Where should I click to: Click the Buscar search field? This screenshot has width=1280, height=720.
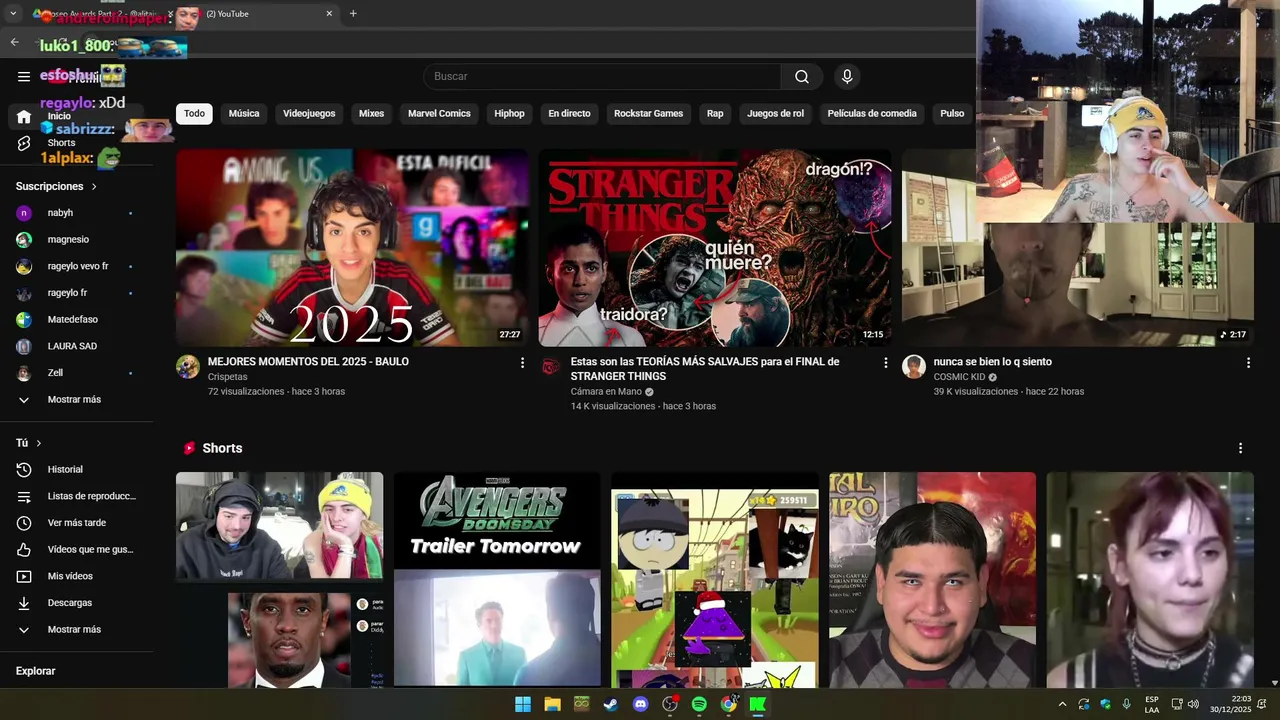pos(602,76)
